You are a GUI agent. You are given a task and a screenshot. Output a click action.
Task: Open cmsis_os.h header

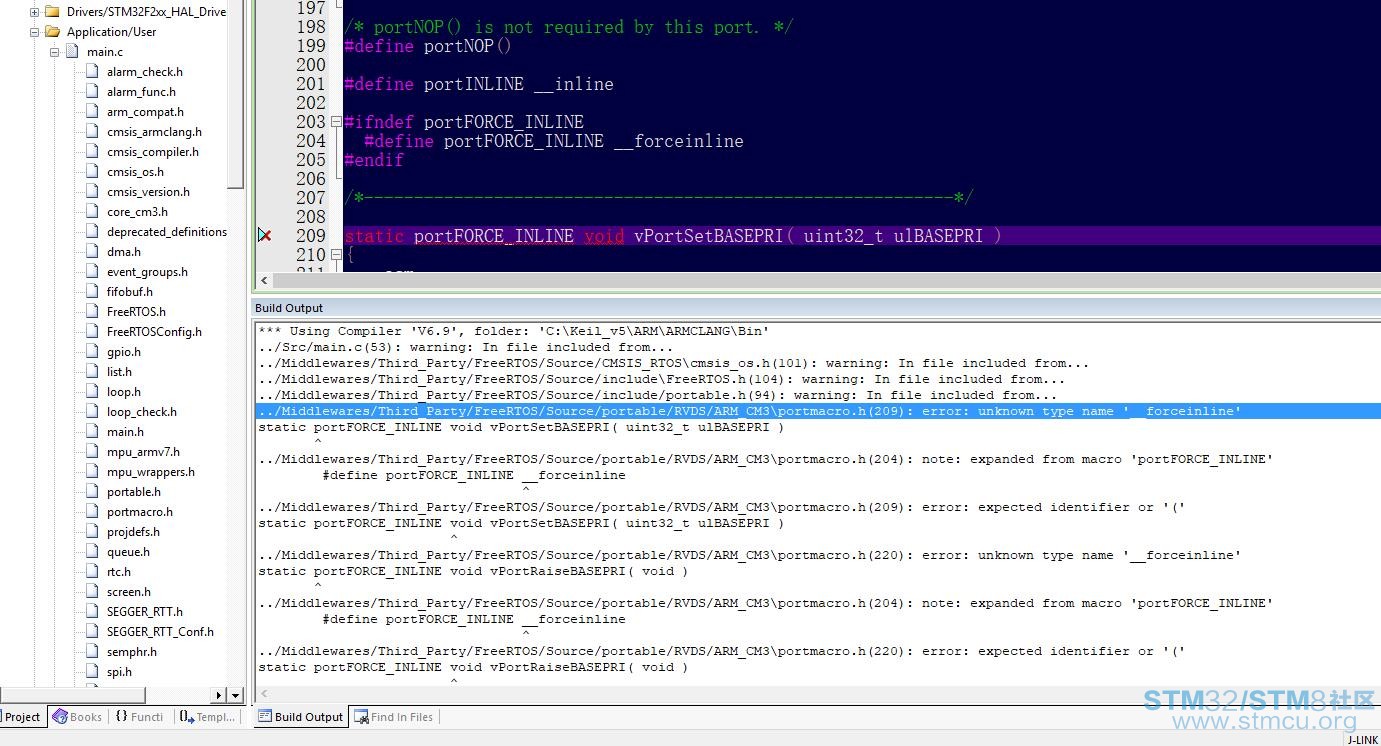(x=135, y=172)
